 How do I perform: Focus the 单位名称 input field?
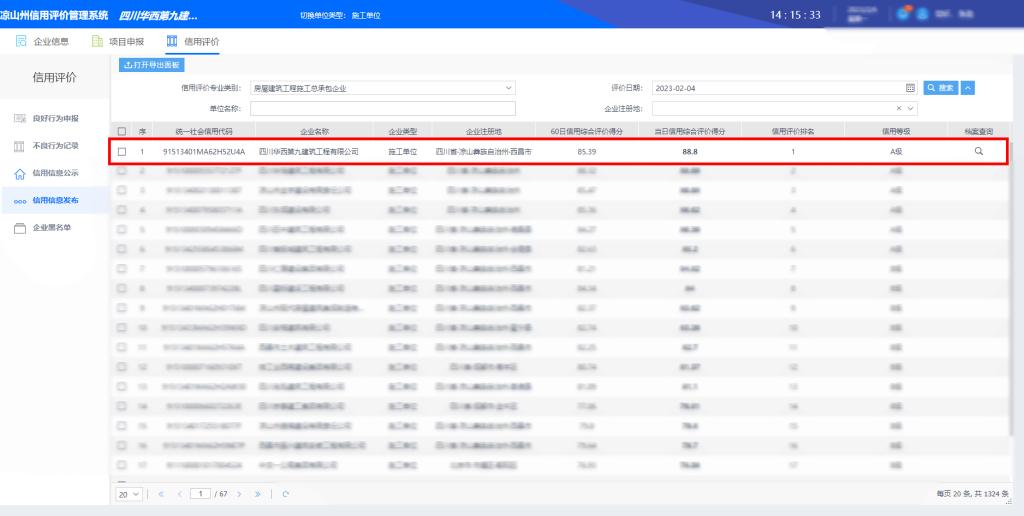(383, 108)
